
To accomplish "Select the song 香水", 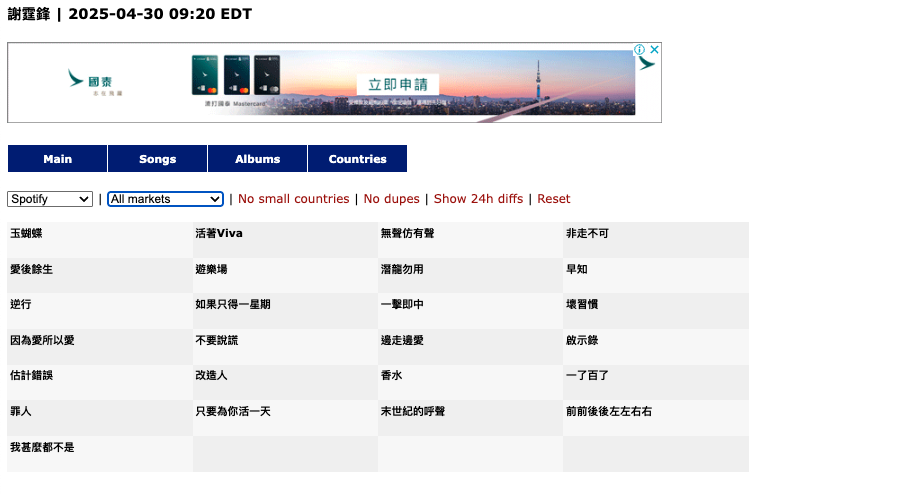I will coord(391,375).
